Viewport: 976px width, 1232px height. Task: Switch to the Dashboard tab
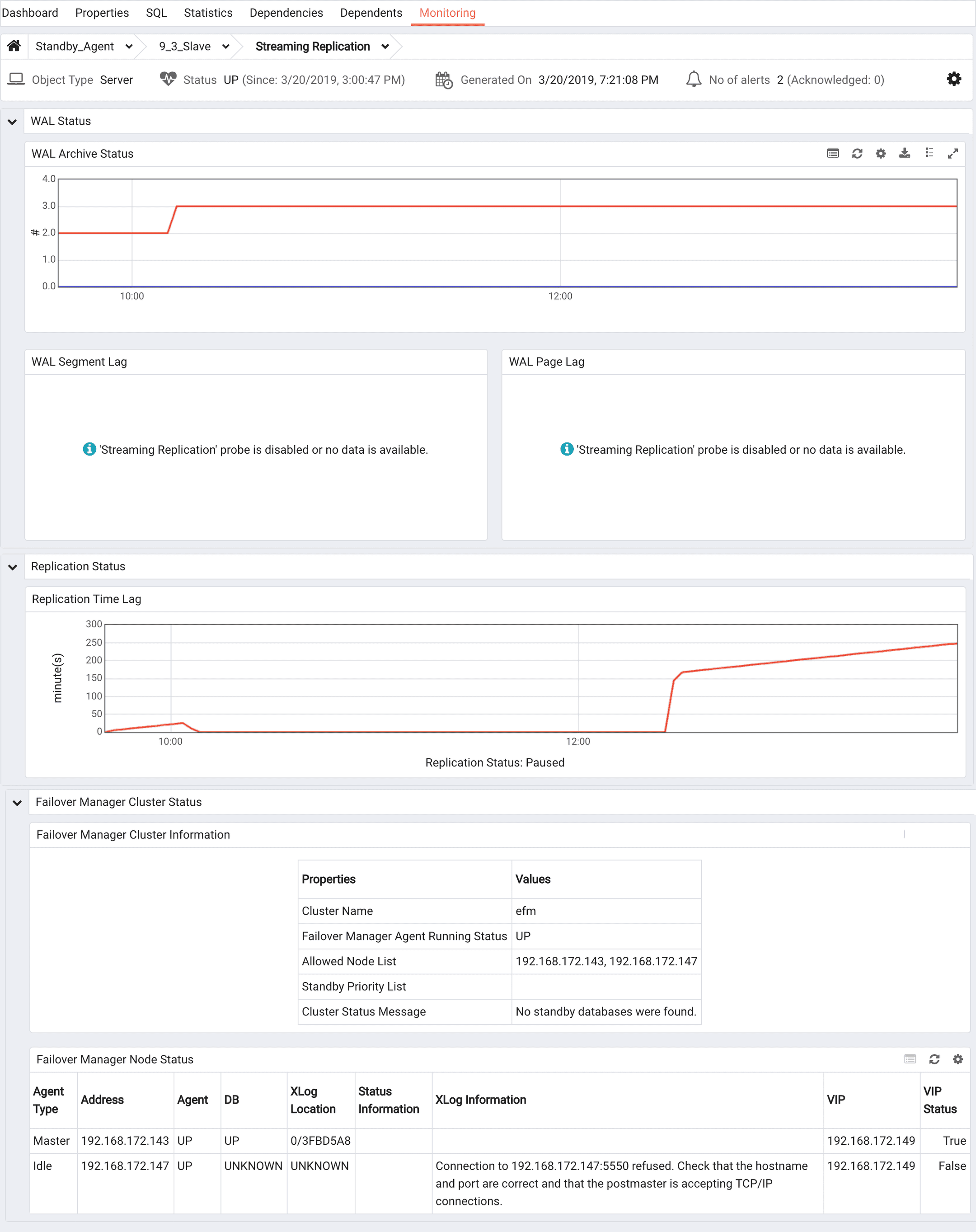[x=30, y=13]
